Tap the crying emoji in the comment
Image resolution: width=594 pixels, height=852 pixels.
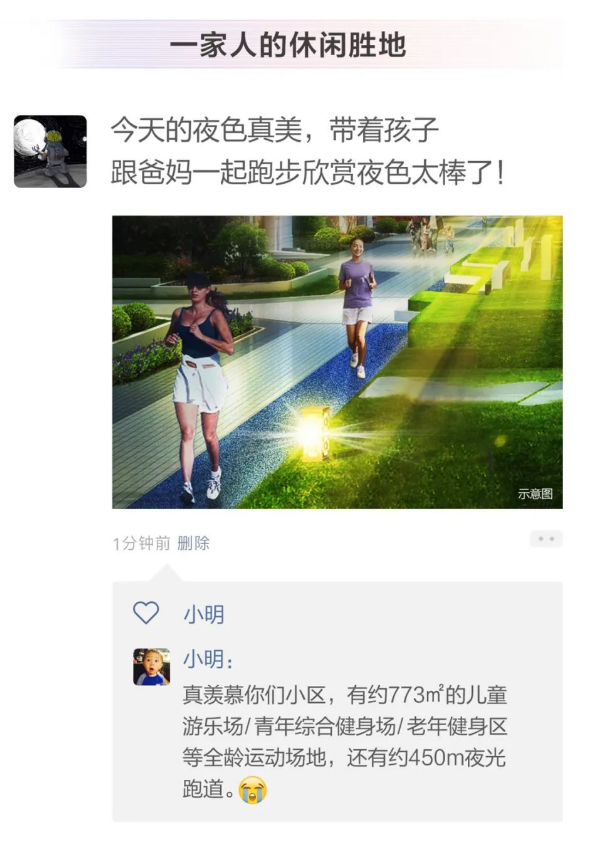pos(252,790)
